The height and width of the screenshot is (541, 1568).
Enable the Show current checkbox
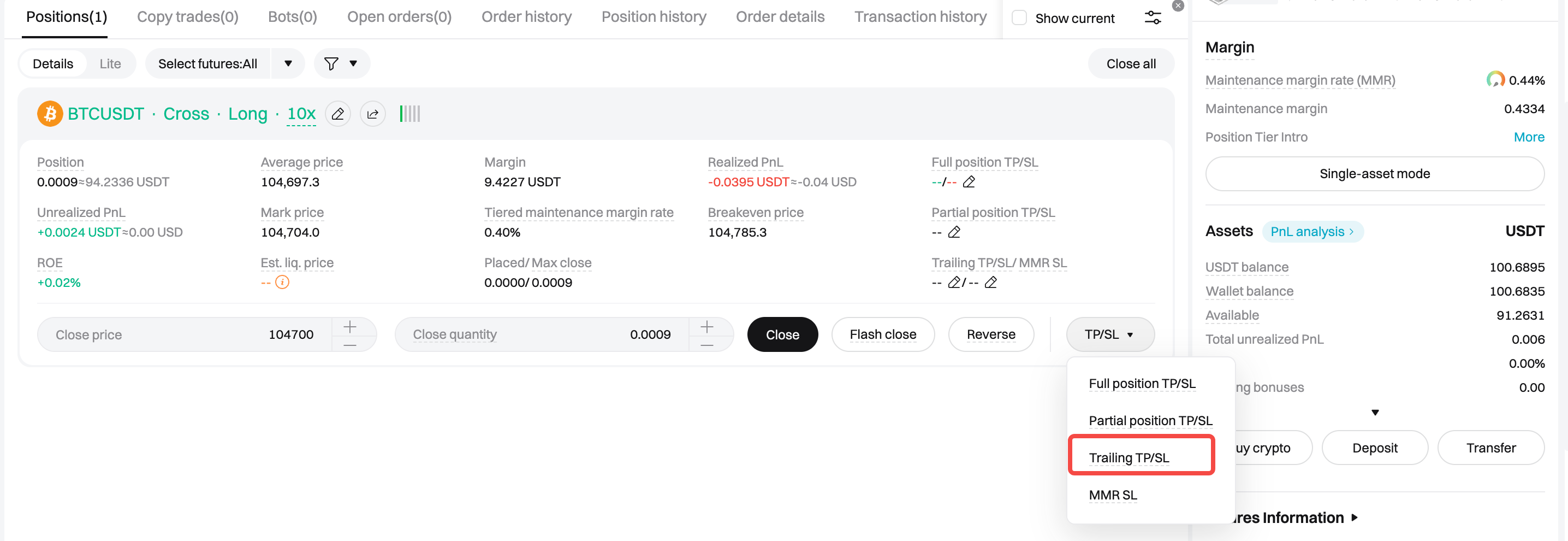click(1019, 17)
